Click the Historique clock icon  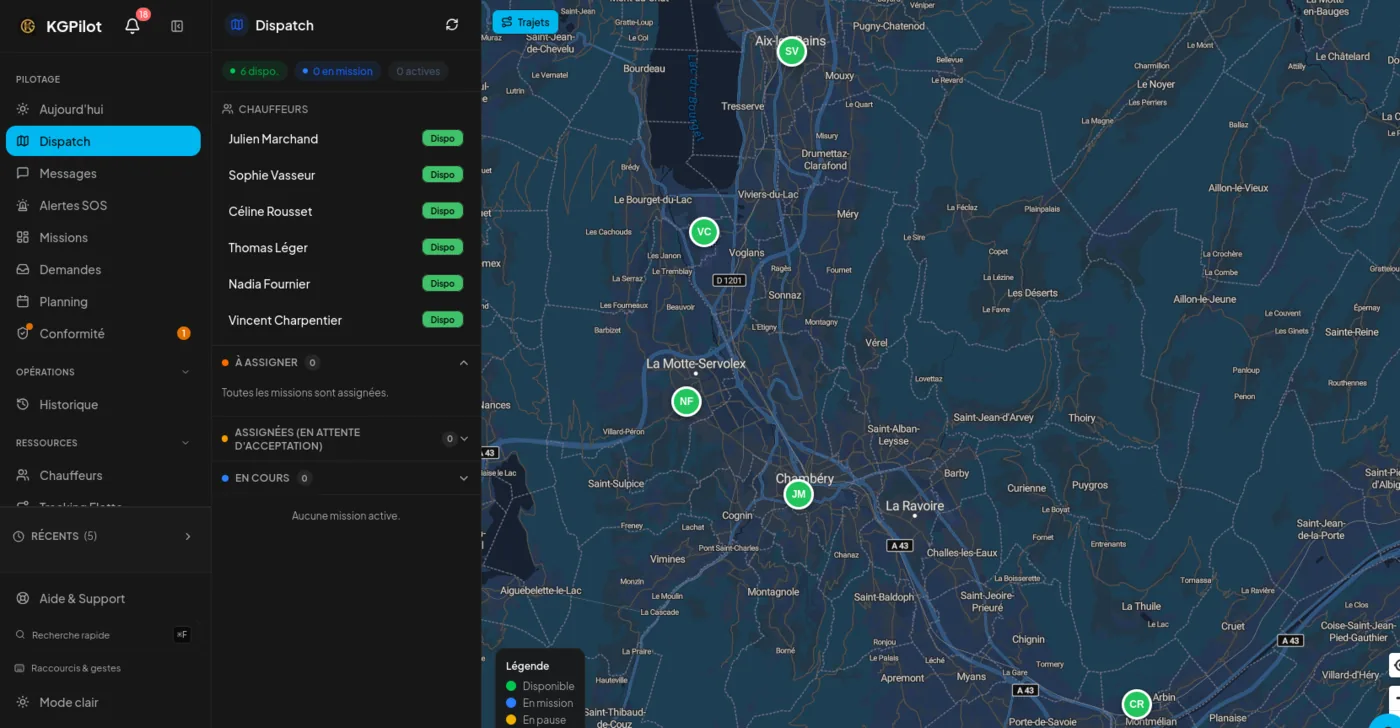(23, 404)
